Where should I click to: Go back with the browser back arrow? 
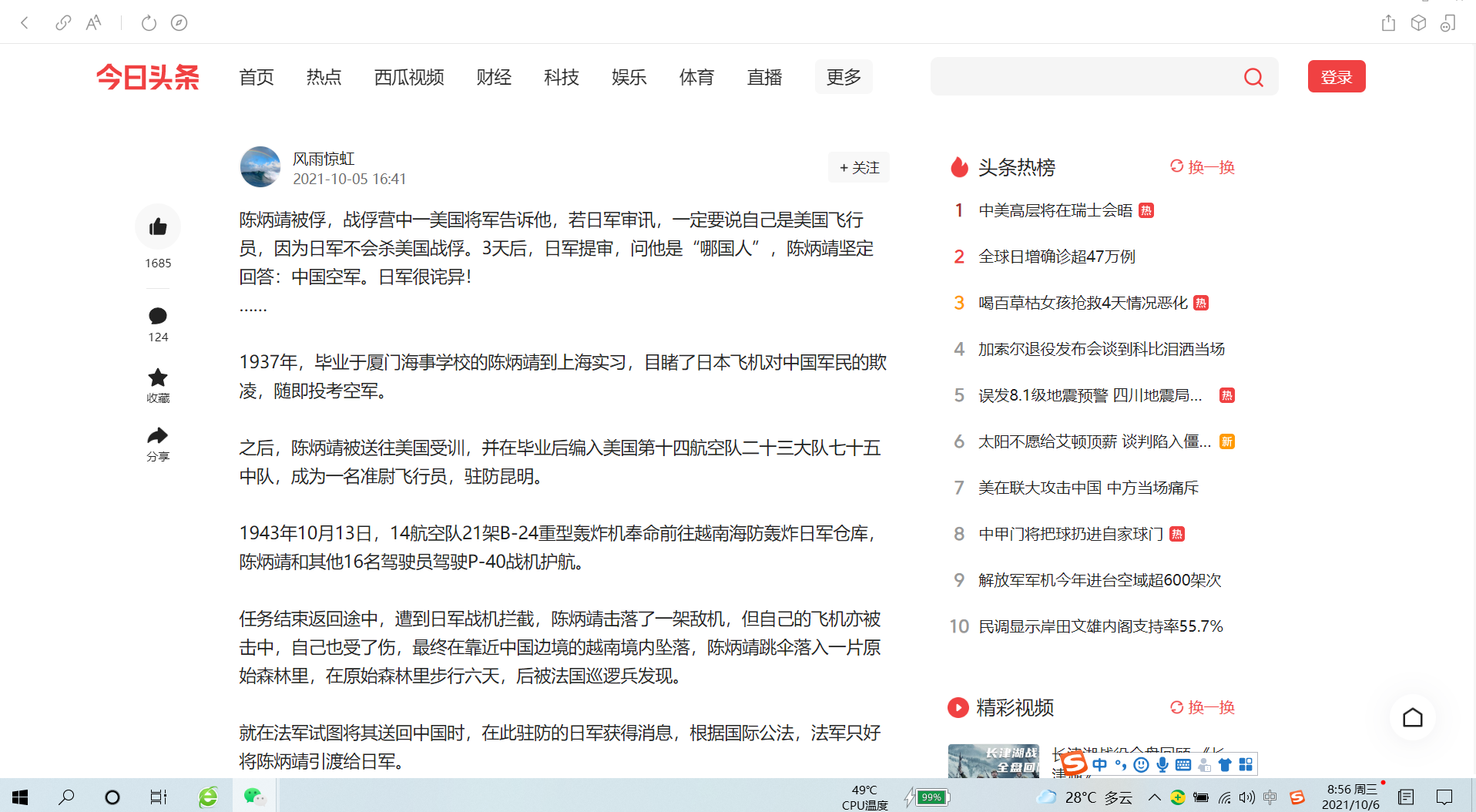click(x=25, y=23)
